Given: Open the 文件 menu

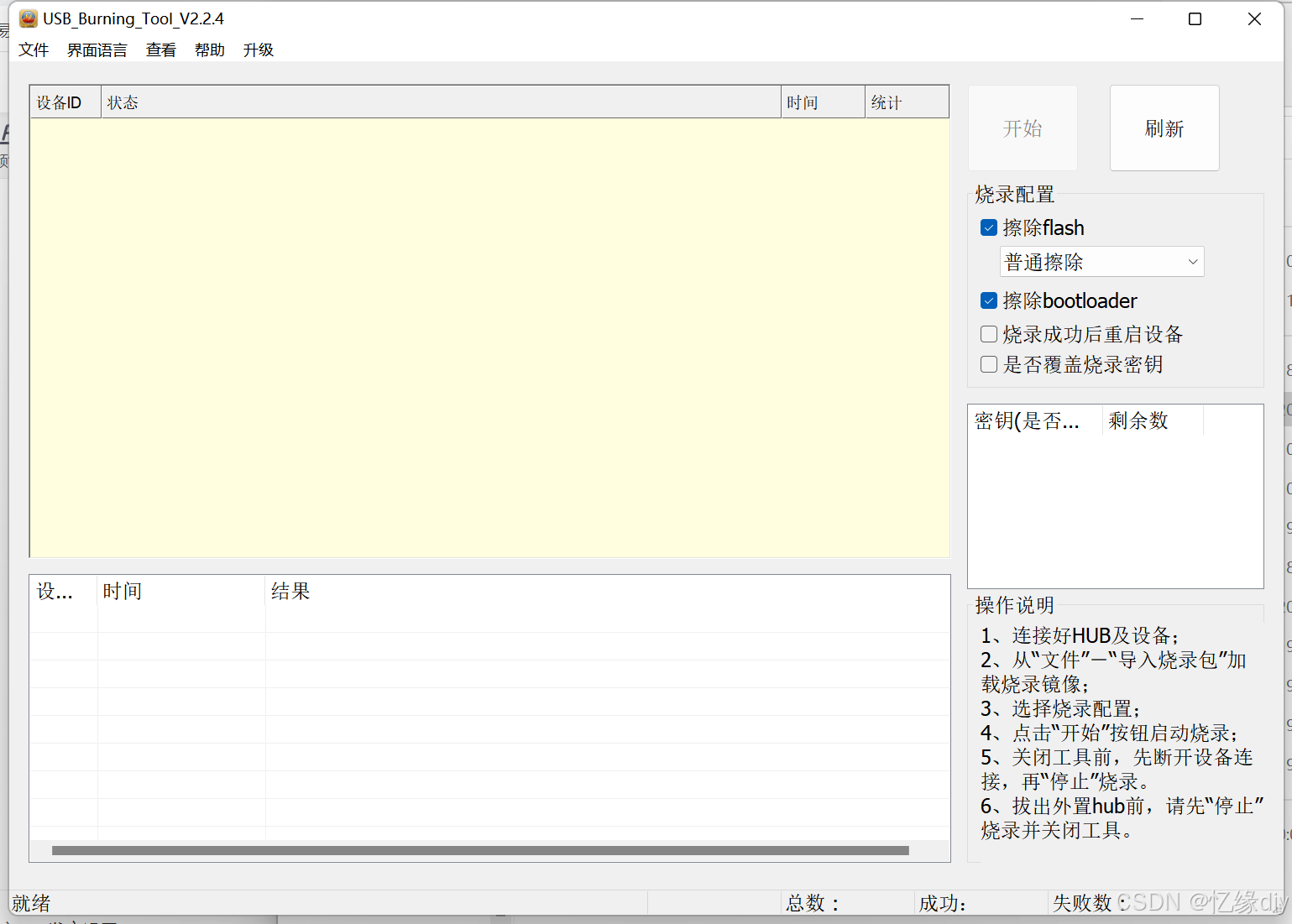Looking at the screenshot, I should click(x=34, y=50).
